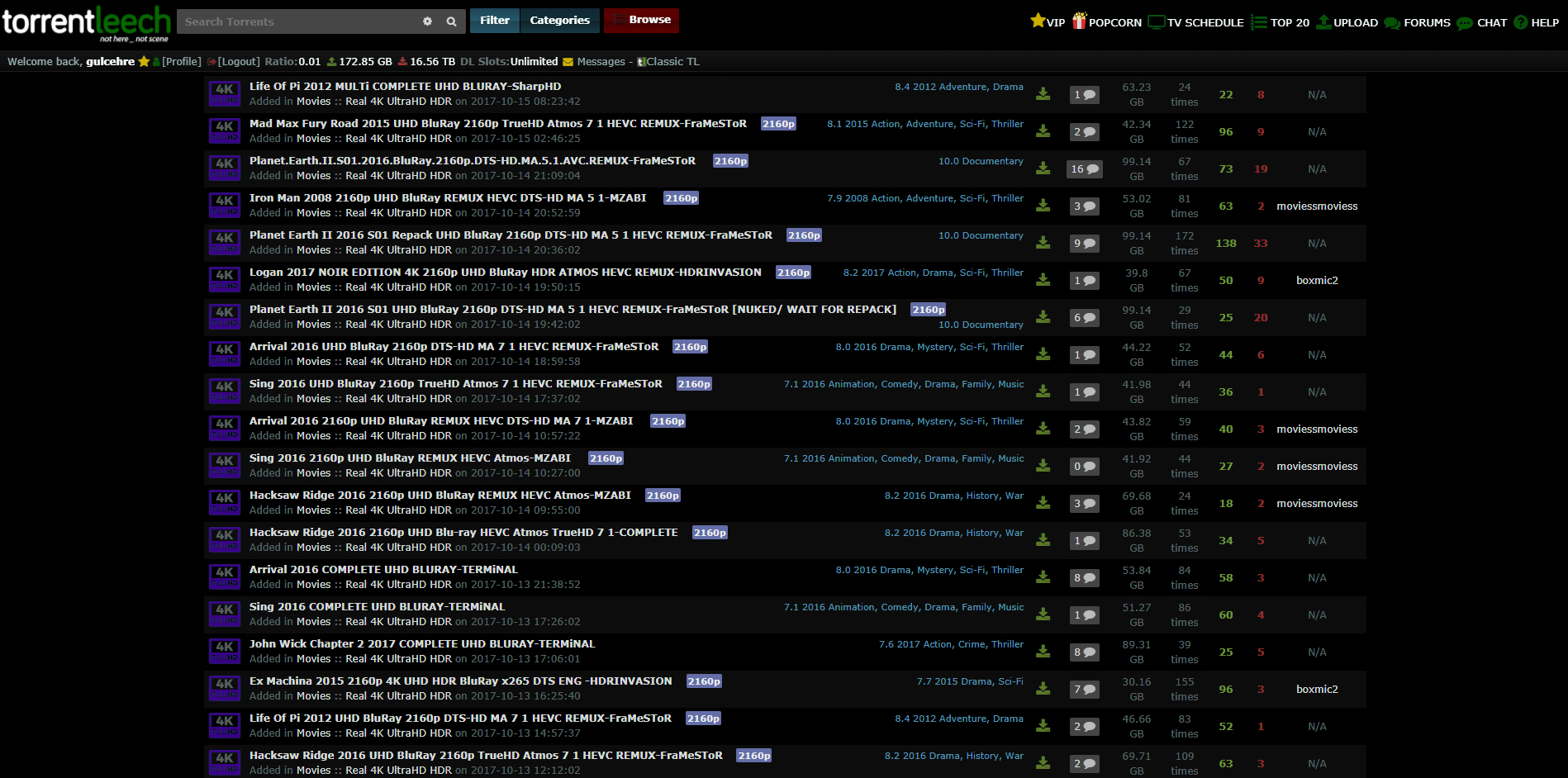Open TOP 20 menu

1280,22
